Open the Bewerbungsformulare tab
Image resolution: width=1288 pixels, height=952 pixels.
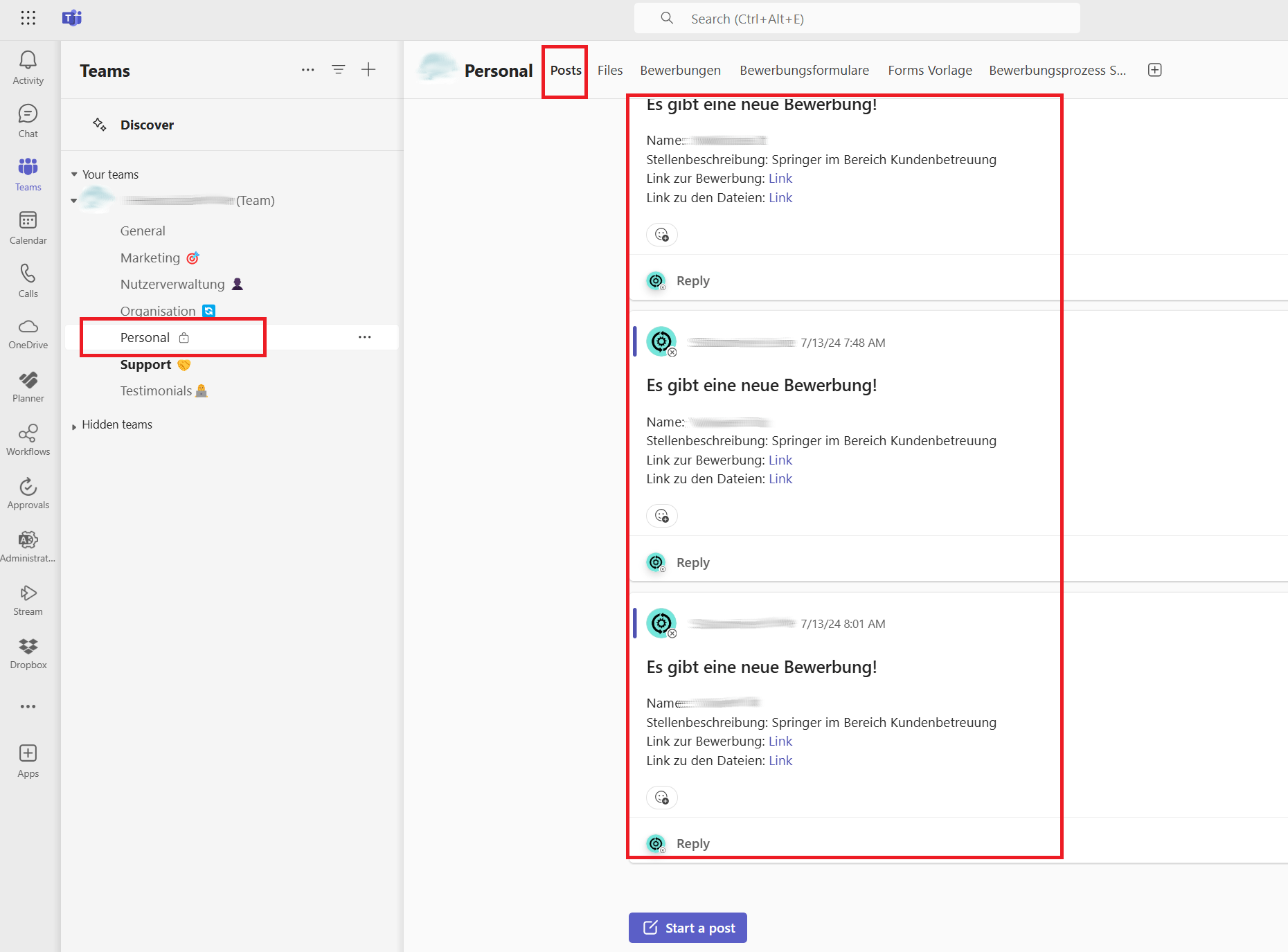coord(803,71)
